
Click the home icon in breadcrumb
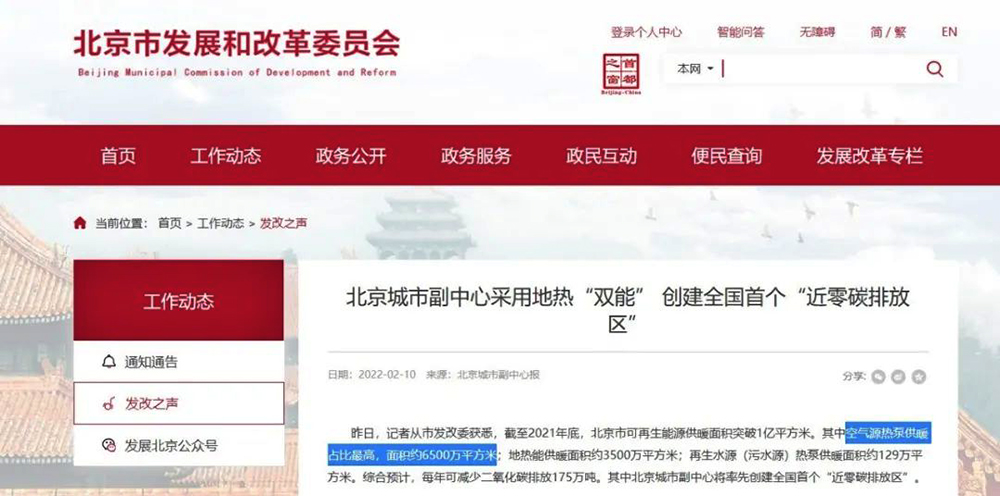[80, 223]
